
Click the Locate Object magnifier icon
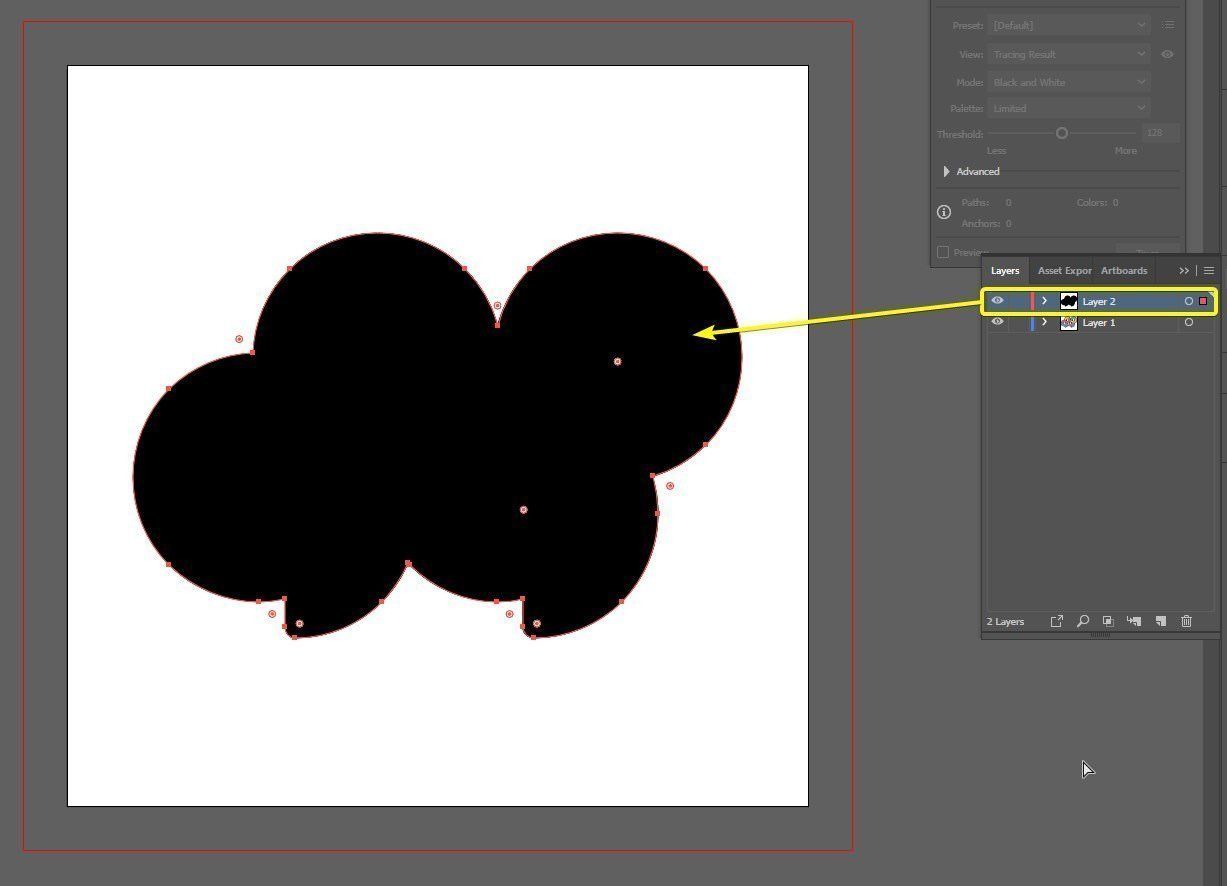[x=1083, y=621]
